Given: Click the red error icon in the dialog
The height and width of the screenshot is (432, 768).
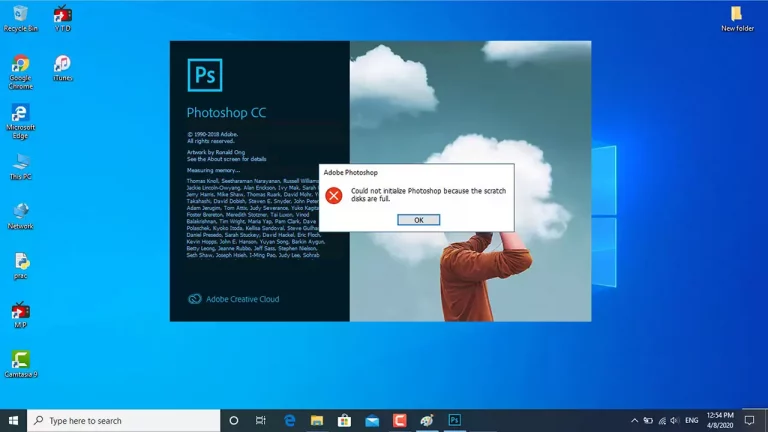Looking at the screenshot, I should point(334,195).
